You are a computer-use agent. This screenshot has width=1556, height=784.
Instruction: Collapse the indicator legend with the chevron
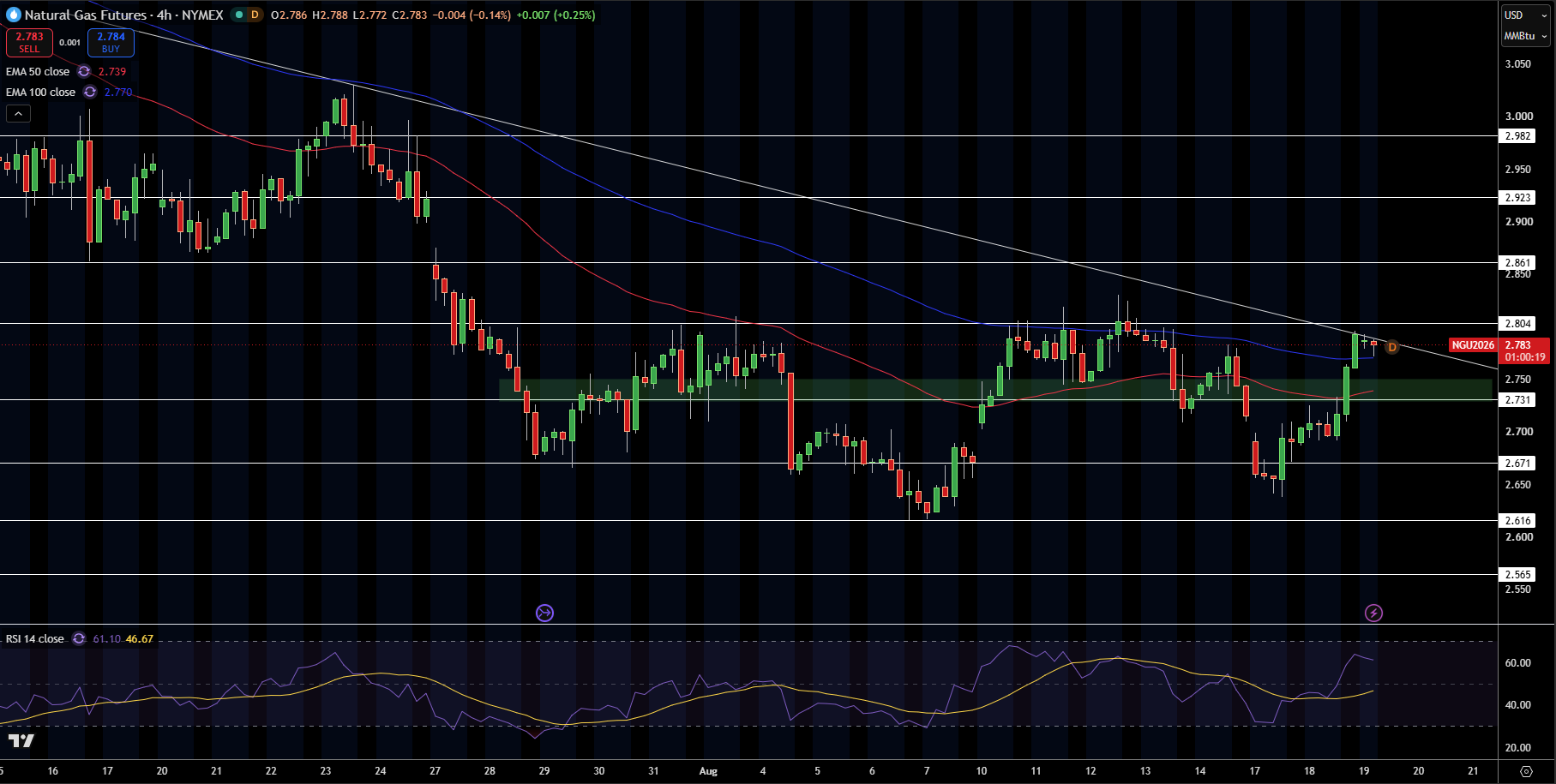(x=18, y=113)
